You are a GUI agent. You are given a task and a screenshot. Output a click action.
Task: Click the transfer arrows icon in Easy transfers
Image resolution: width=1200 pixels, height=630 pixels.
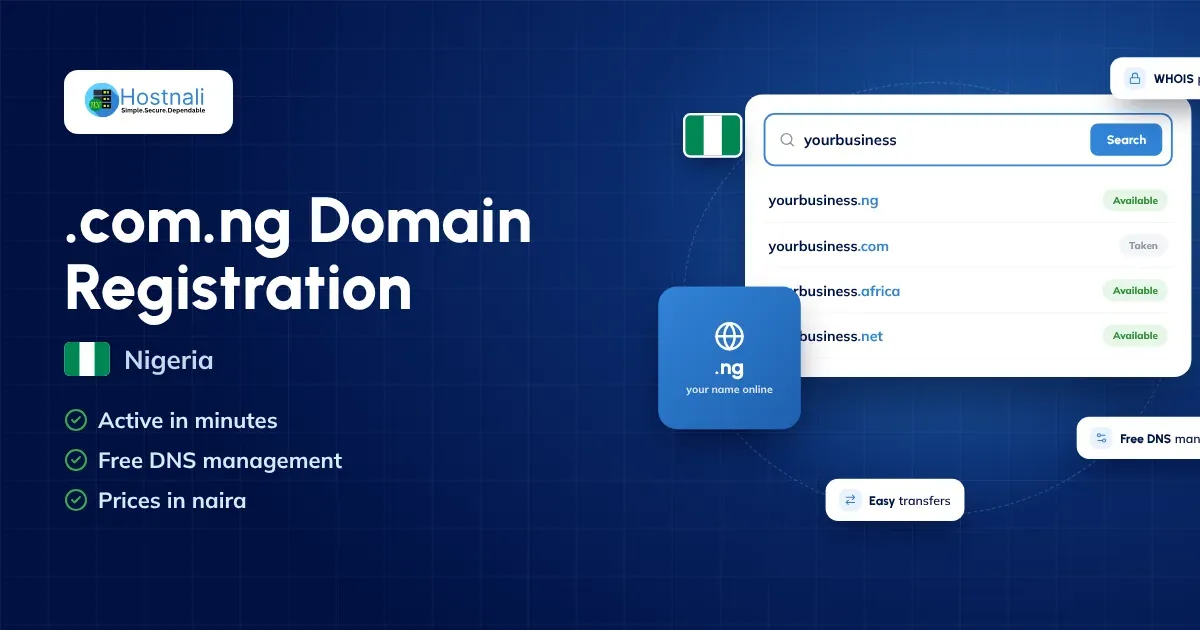coord(850,500)
